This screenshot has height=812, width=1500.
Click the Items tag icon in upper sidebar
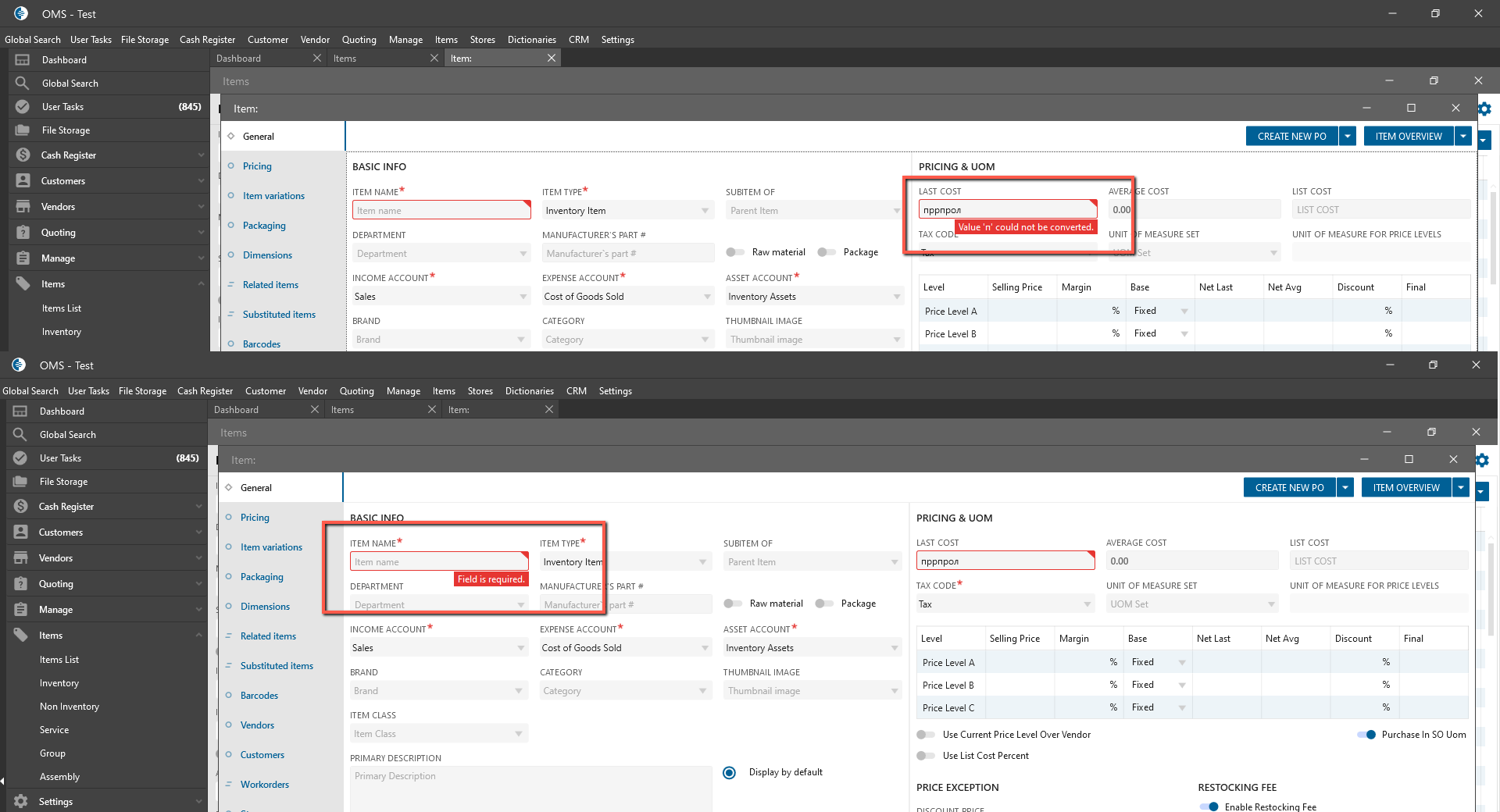tap(23, 284)
